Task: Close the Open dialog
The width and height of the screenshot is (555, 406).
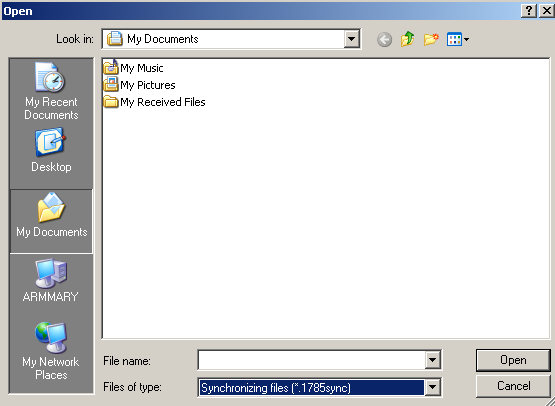Action: (547, 11)
